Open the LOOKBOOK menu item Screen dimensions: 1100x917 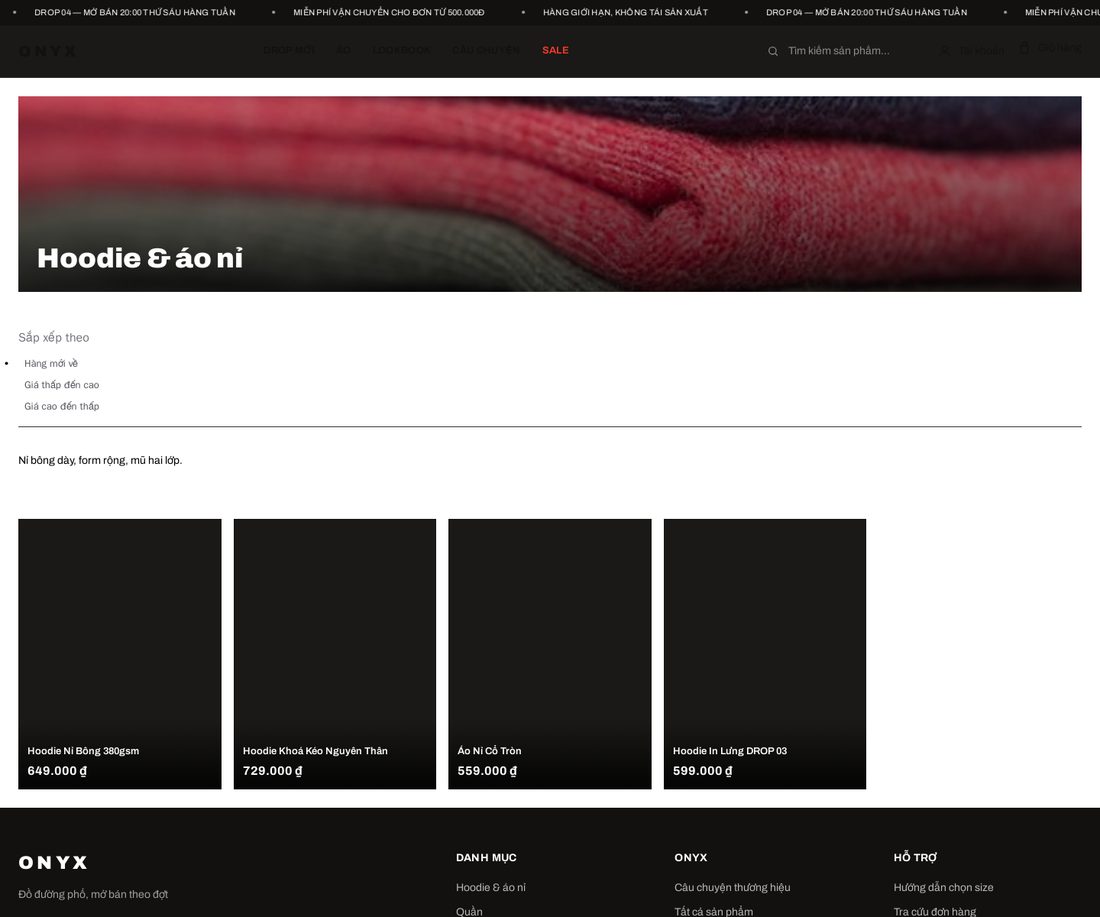pos(402,51)
